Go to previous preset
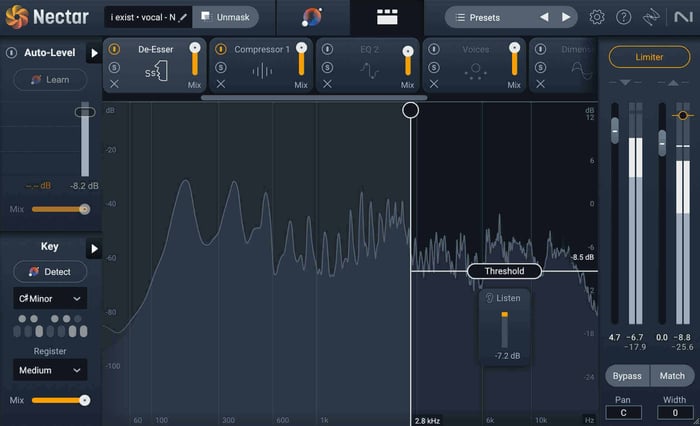 point(544,17)
